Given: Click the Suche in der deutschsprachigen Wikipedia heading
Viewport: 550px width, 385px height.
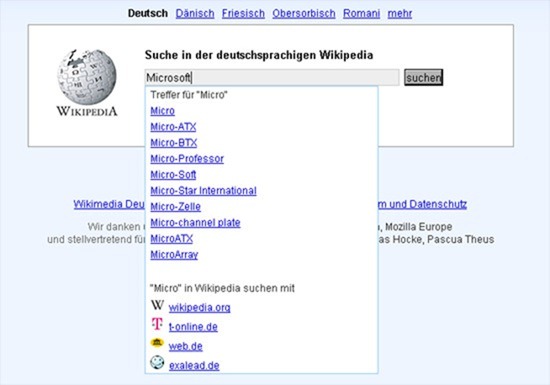Looking at the screenshot, I should [259, 55].
